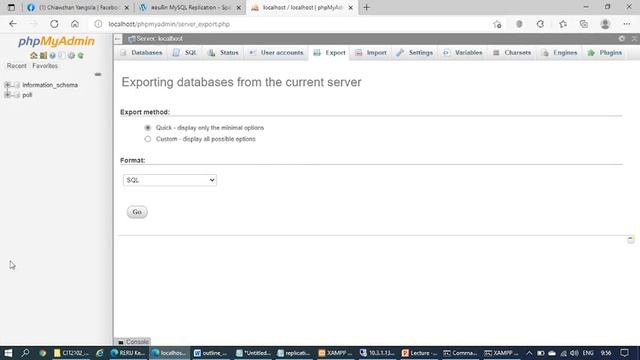Click the collapse-all icon in navigation panel
This screenshot has height=360, width=640.
pos(98,74)
